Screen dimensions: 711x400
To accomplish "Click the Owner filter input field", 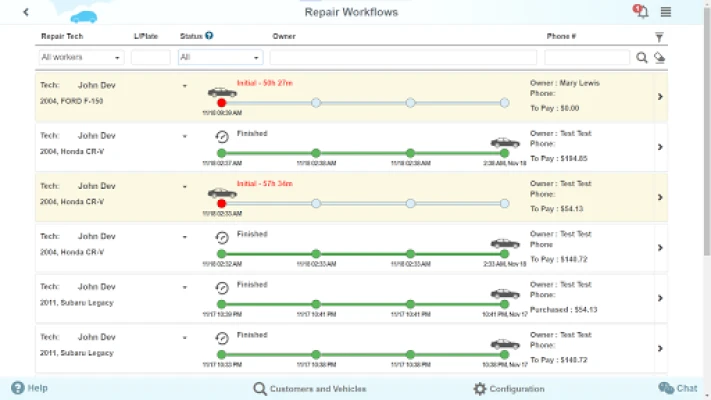I will [x=403, y=57].
